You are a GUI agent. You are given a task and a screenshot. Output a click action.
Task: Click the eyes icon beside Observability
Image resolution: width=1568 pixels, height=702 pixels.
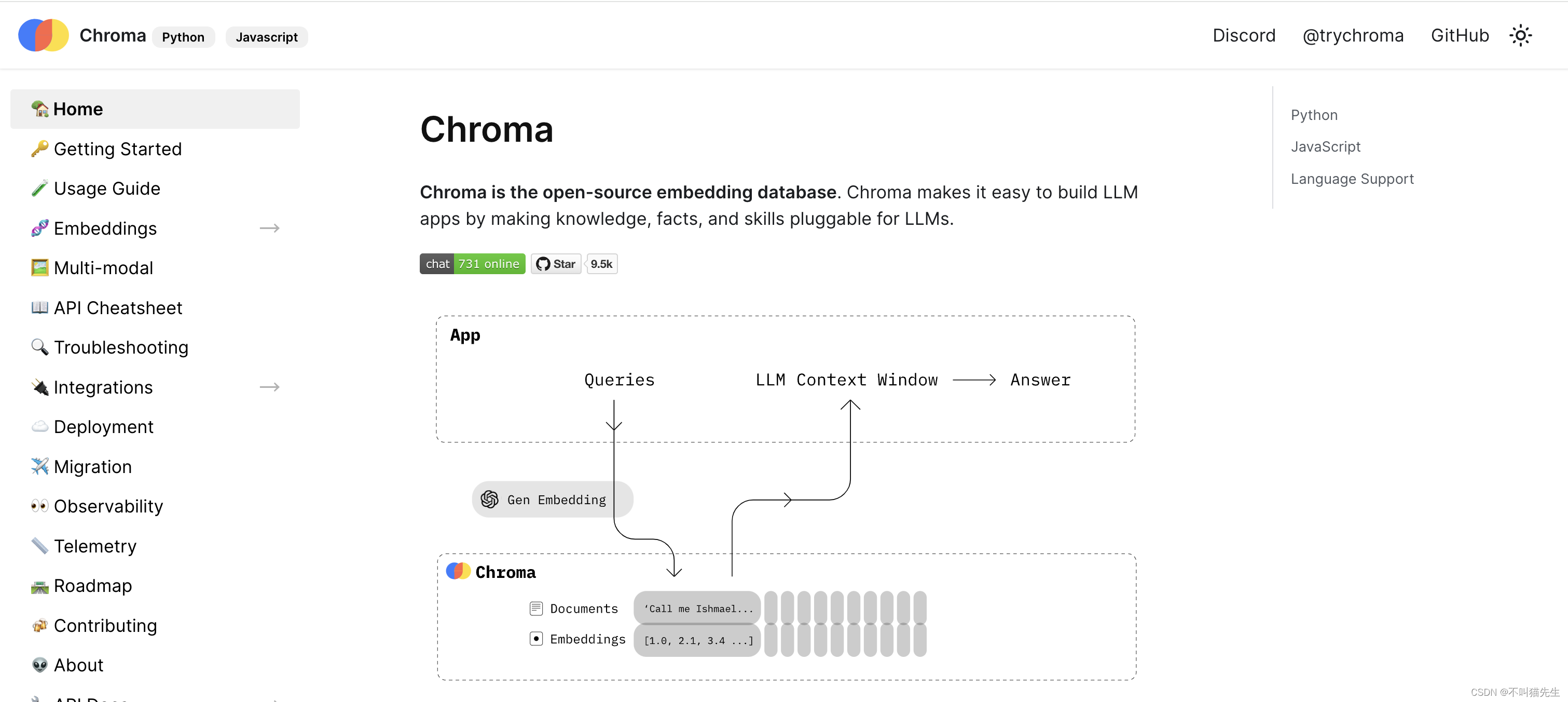click(x=39, y=506)
